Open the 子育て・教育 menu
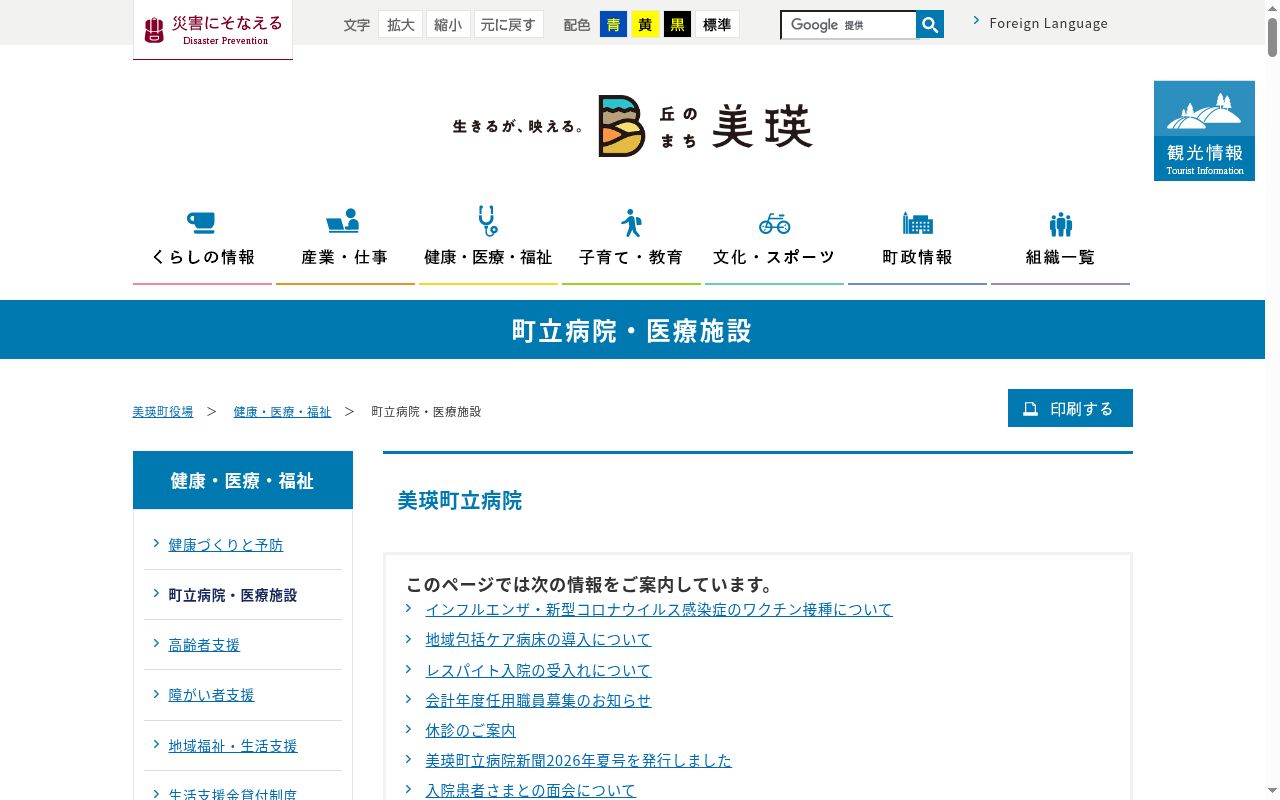Screen dimensions: 1280x800 [631, 244]
